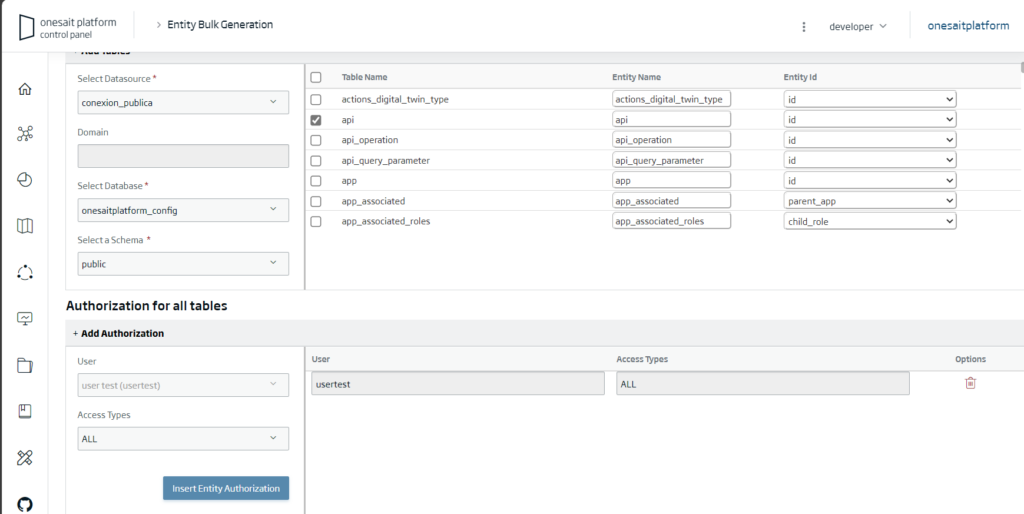Open the Select a Schema dropdown
The image size is (1024, 514).
click(x=183, y=264)
